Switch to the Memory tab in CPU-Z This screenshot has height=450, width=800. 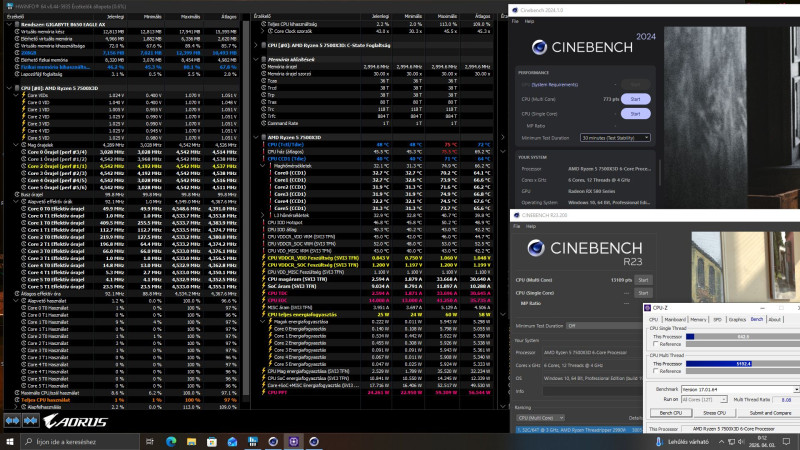tap(698, 319)
